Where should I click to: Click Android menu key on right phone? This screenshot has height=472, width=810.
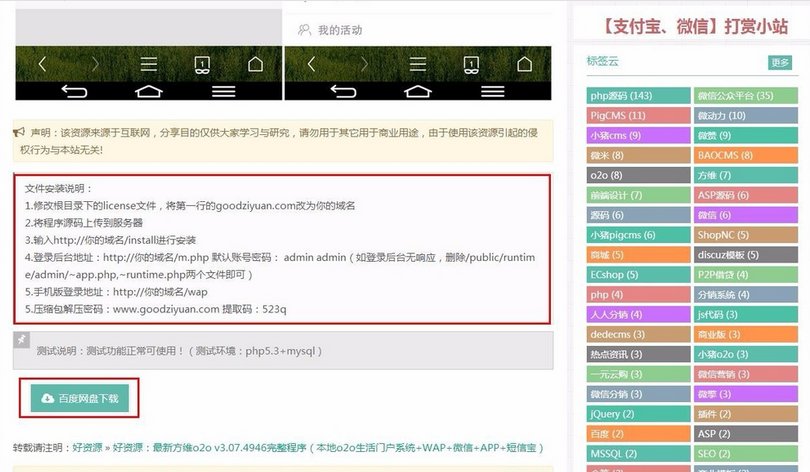pos(492,91)
